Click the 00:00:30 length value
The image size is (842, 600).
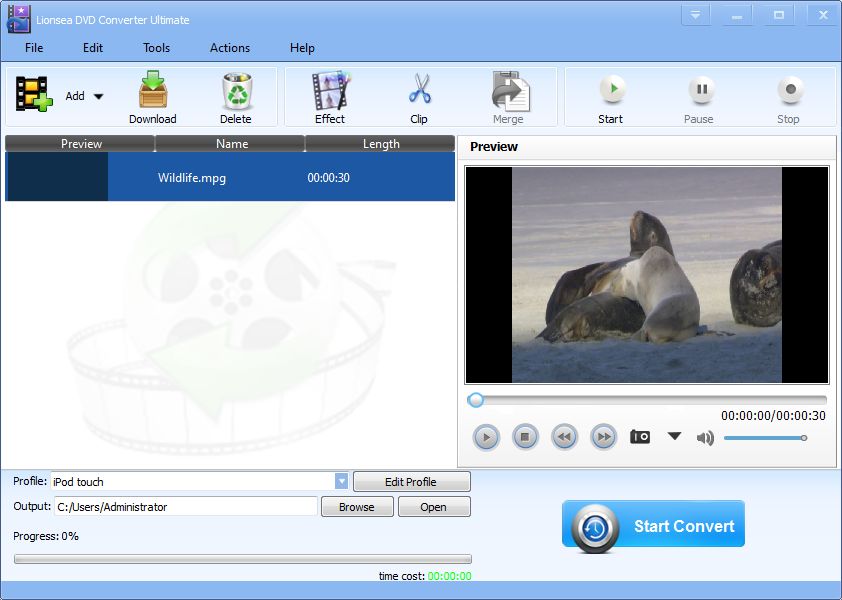tap(329, 178)
